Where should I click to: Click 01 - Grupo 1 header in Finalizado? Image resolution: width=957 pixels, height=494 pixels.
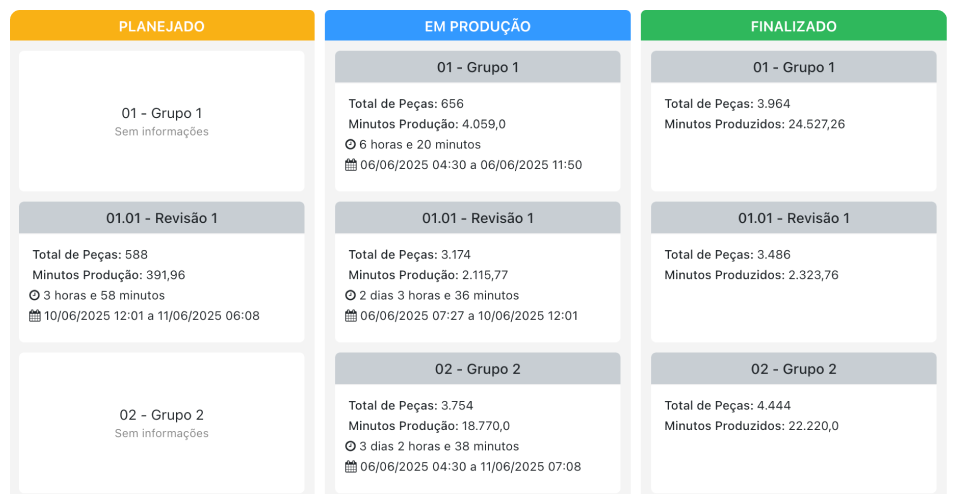793,67
